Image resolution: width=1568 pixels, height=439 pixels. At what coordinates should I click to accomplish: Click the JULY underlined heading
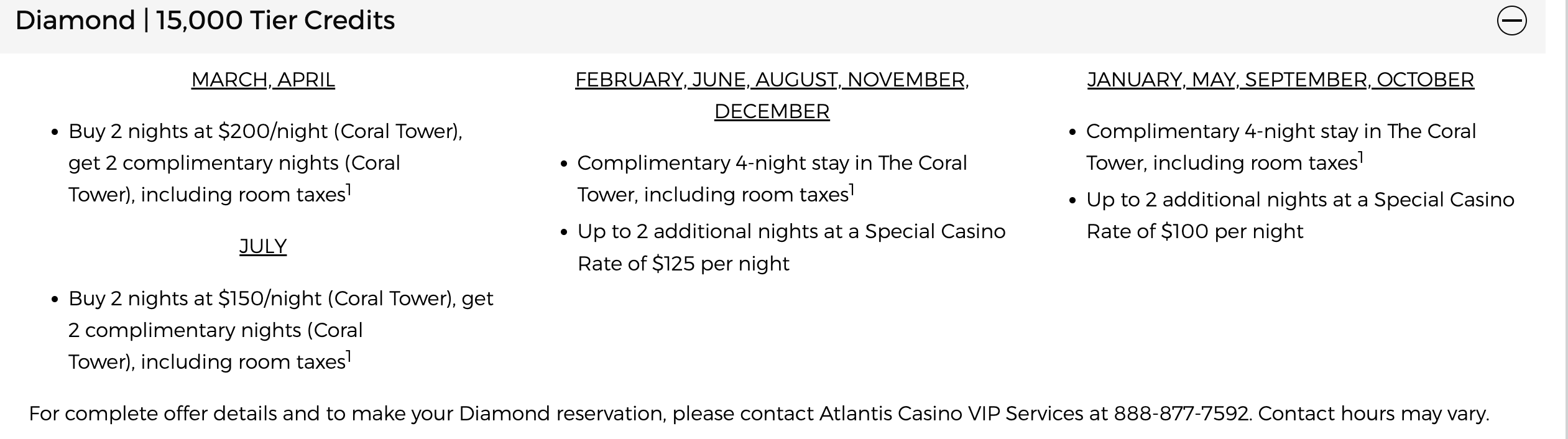(263, 246)
